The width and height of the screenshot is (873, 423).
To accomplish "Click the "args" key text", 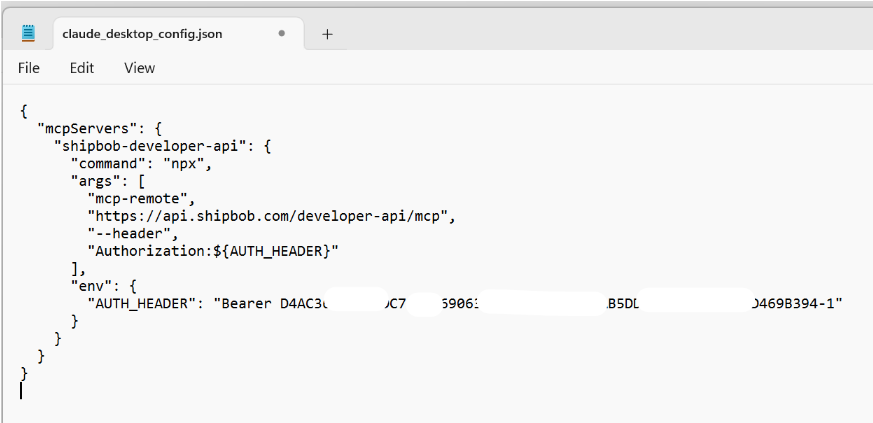I will pyautogui.click(x=96, y=181).
